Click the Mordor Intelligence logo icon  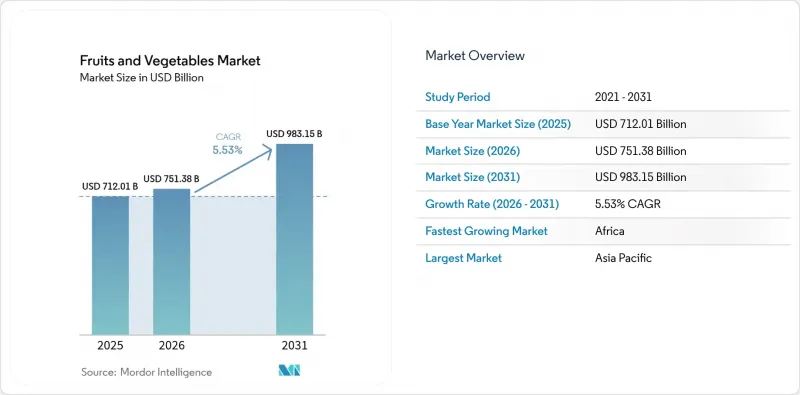289,371
